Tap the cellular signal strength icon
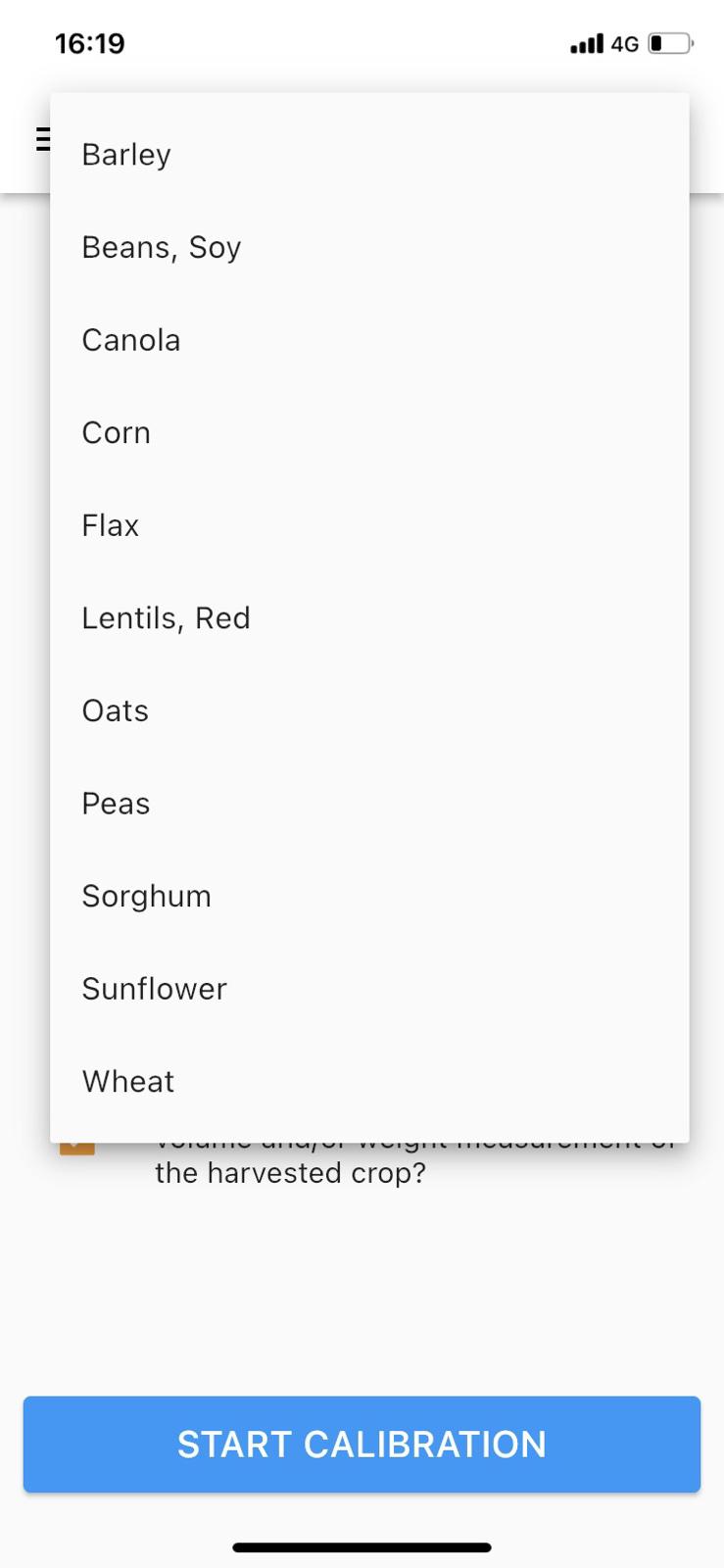This screenshot has height=1568, width=724. [586, 44]
